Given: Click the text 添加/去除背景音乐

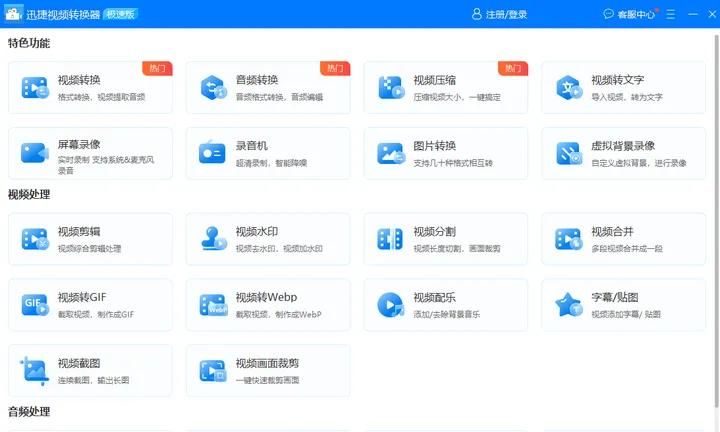Looking at the screenshot, I should 446,314.
